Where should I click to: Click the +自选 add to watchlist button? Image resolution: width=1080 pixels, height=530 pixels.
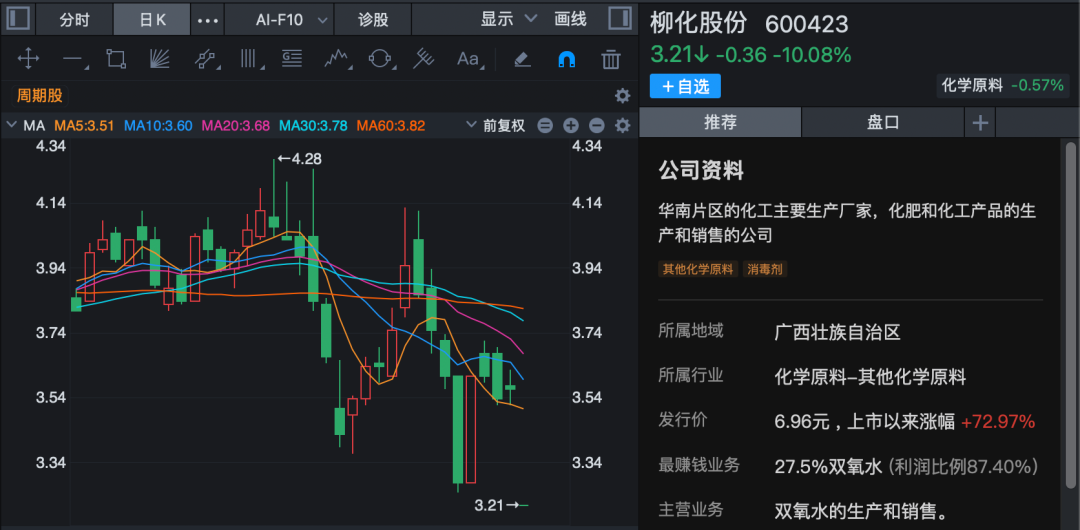click(685, 86)
